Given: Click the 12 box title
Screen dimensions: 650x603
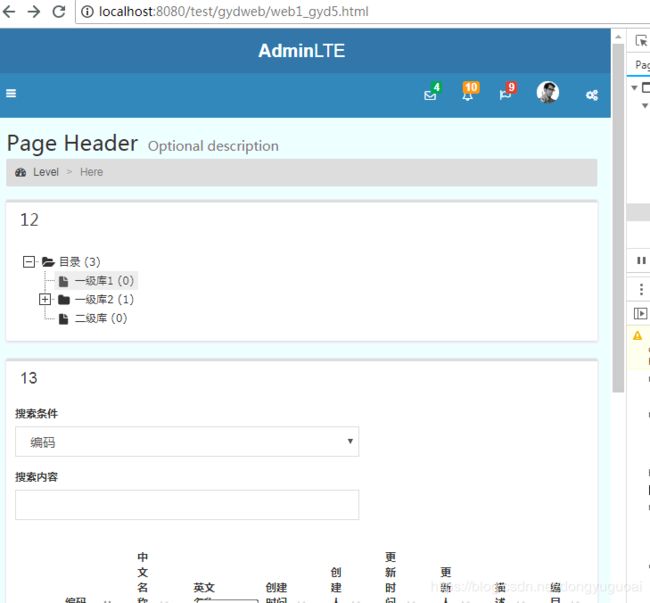Looking at the screenshot, I should (x=29, y=220).
